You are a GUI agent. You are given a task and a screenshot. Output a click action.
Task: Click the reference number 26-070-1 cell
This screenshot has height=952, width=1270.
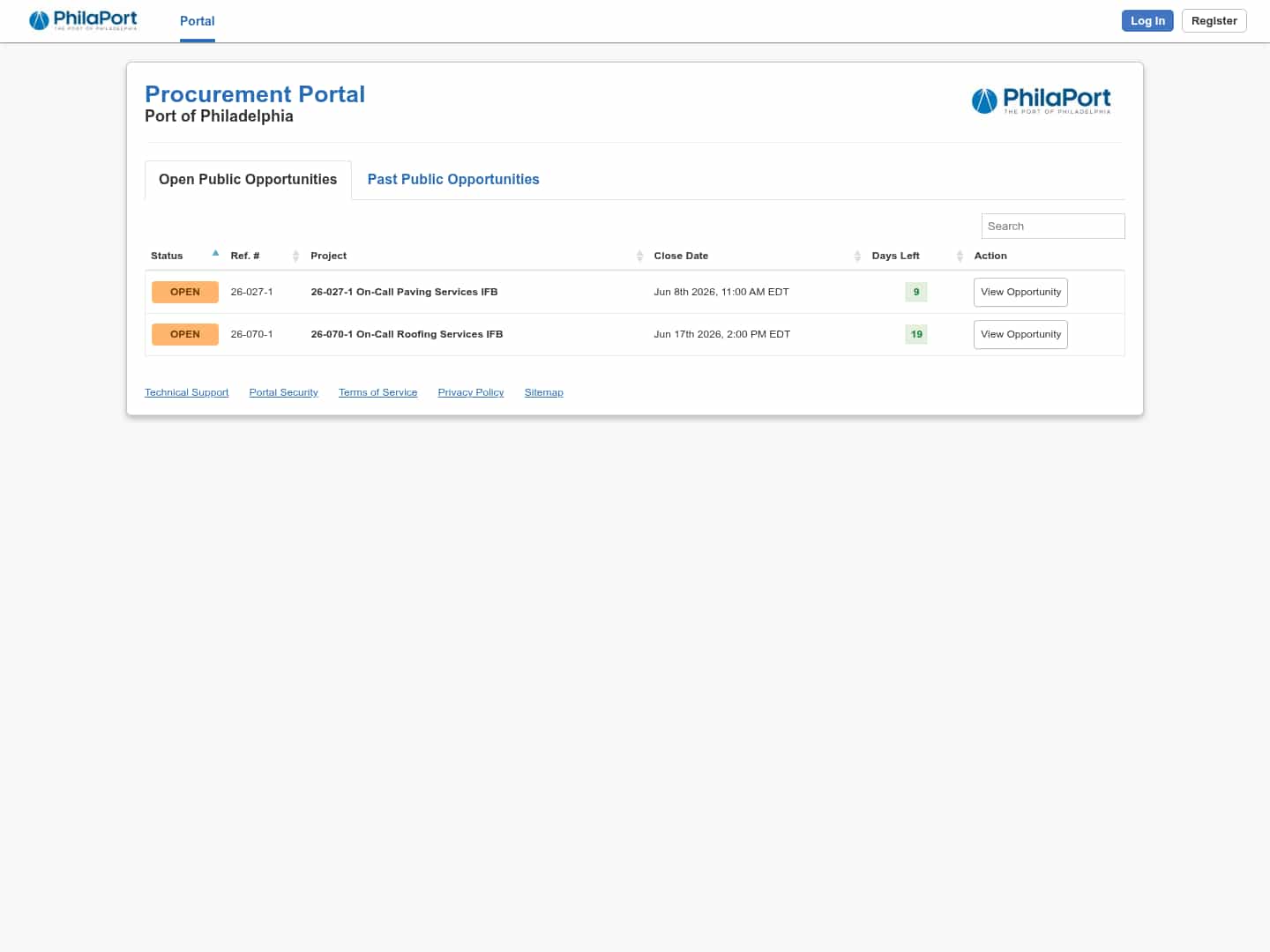251,334
